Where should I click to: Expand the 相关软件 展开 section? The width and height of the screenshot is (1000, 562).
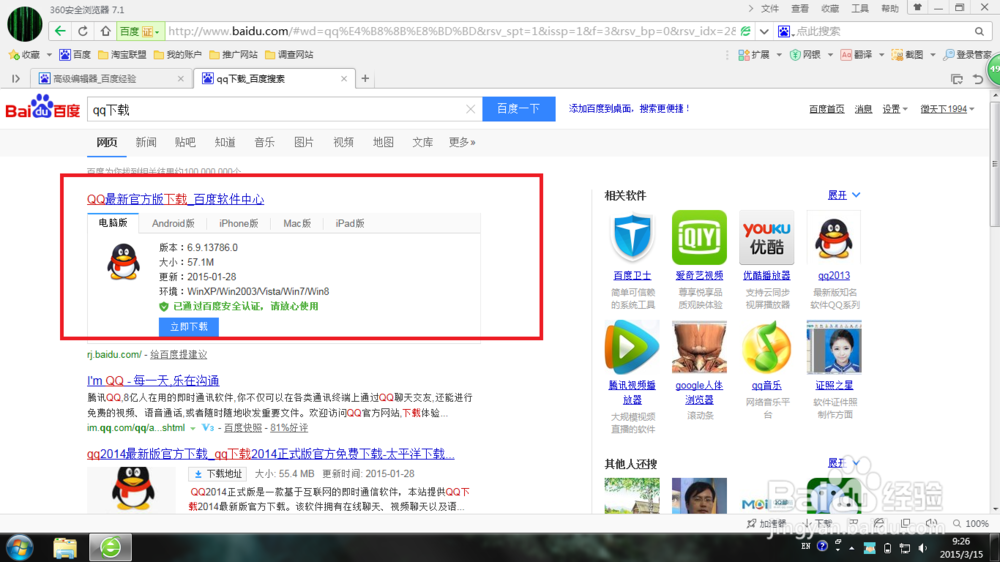pyautogui.click(x=844, y=195)
